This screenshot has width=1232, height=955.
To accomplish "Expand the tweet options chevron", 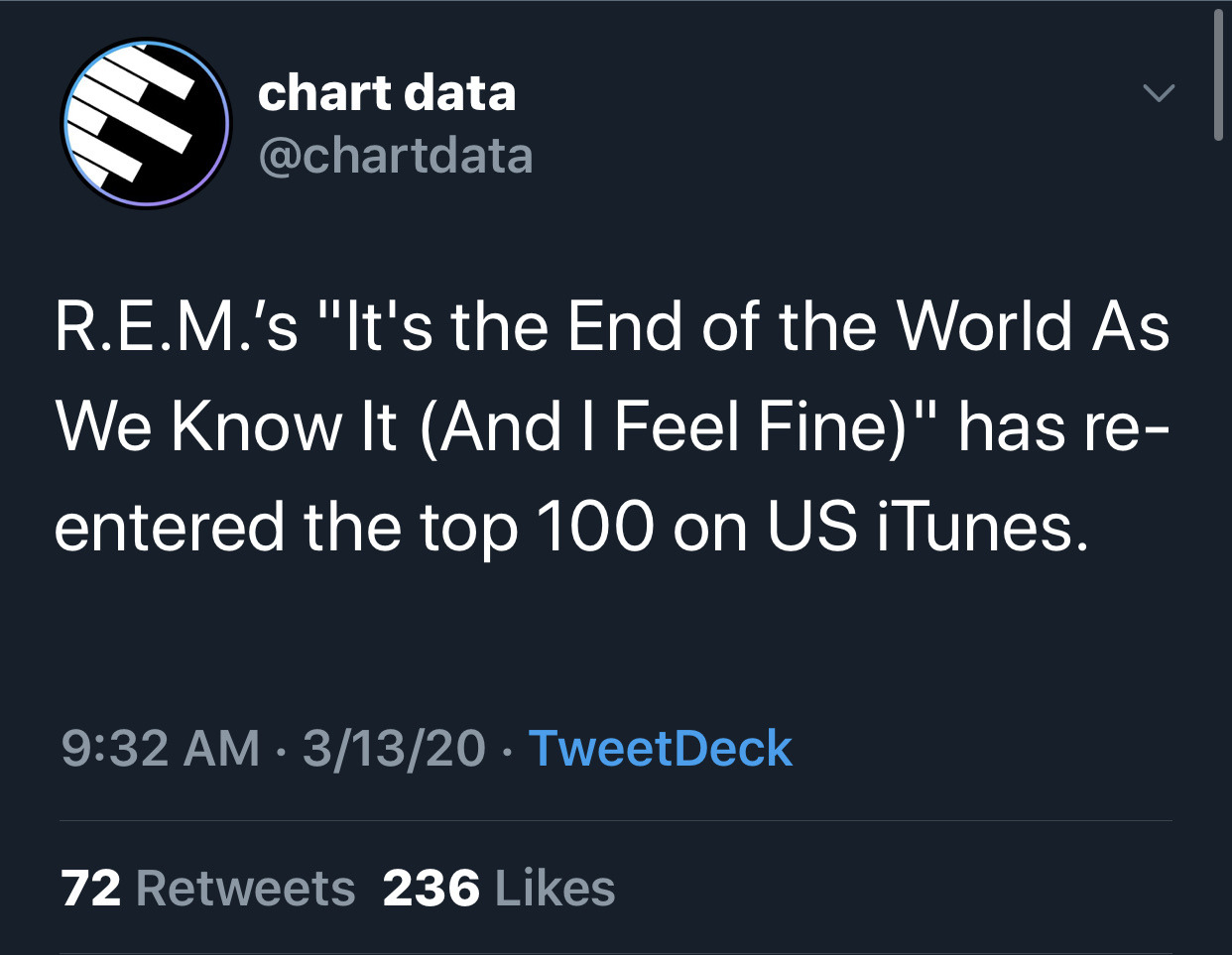I will [x=1158, y=93].
